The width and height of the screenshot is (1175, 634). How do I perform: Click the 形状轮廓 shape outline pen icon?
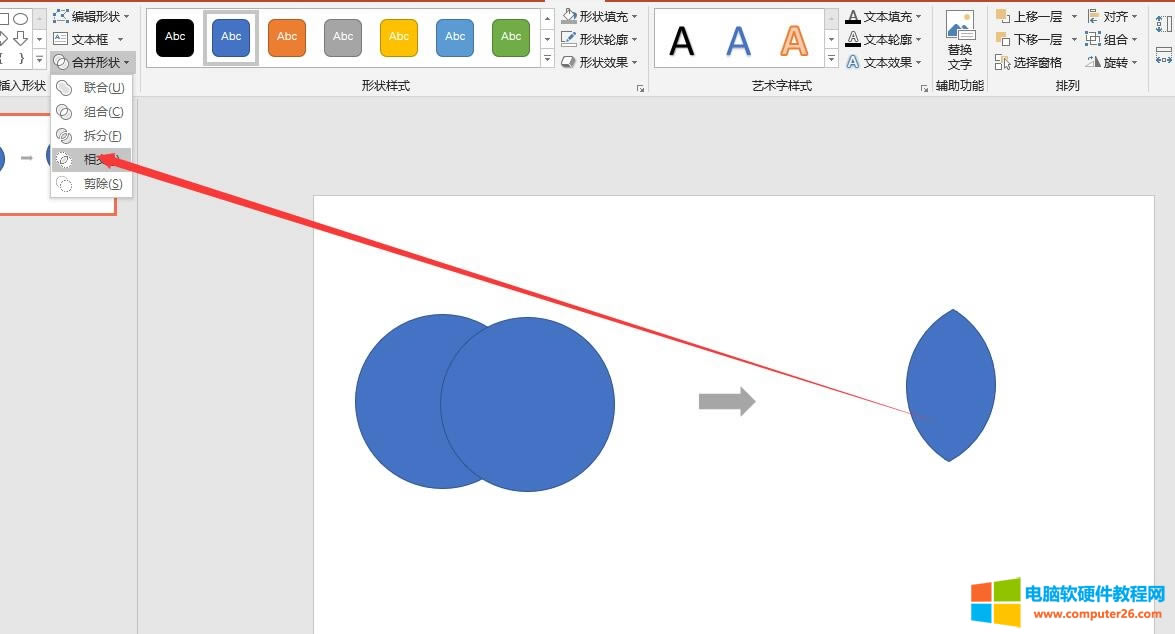pyautogui.click(x=569, y=39)
